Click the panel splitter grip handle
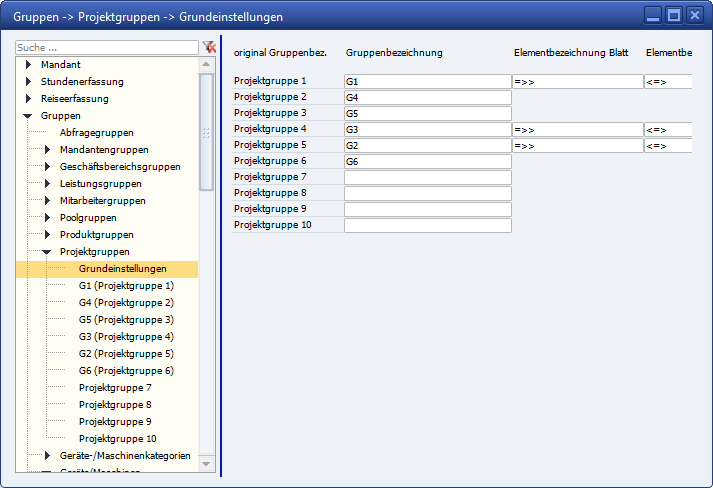The height and width of the screenshot is (488, 713). (206, 133)
